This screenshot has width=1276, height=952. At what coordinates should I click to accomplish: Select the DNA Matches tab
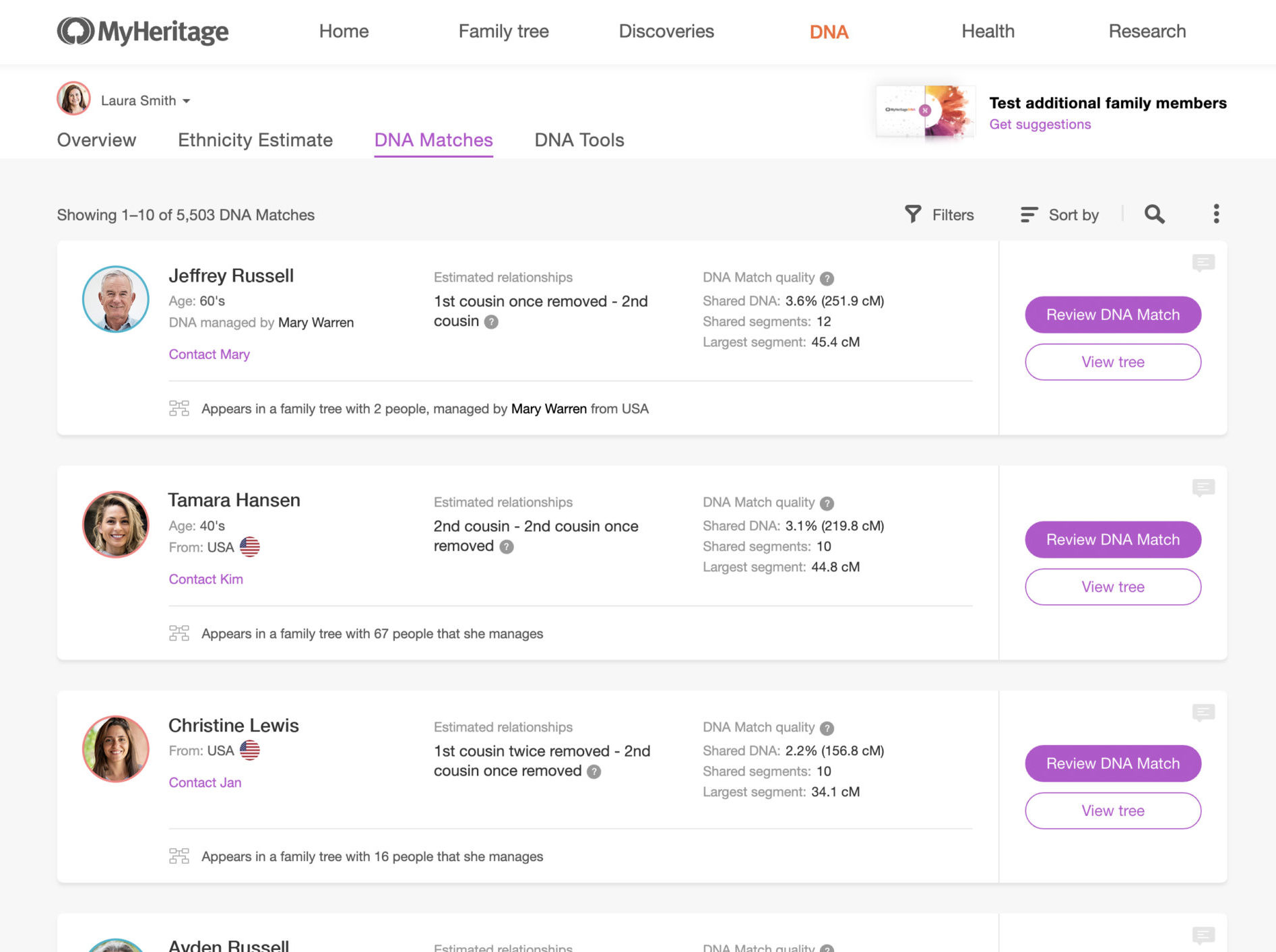[433, 140]
